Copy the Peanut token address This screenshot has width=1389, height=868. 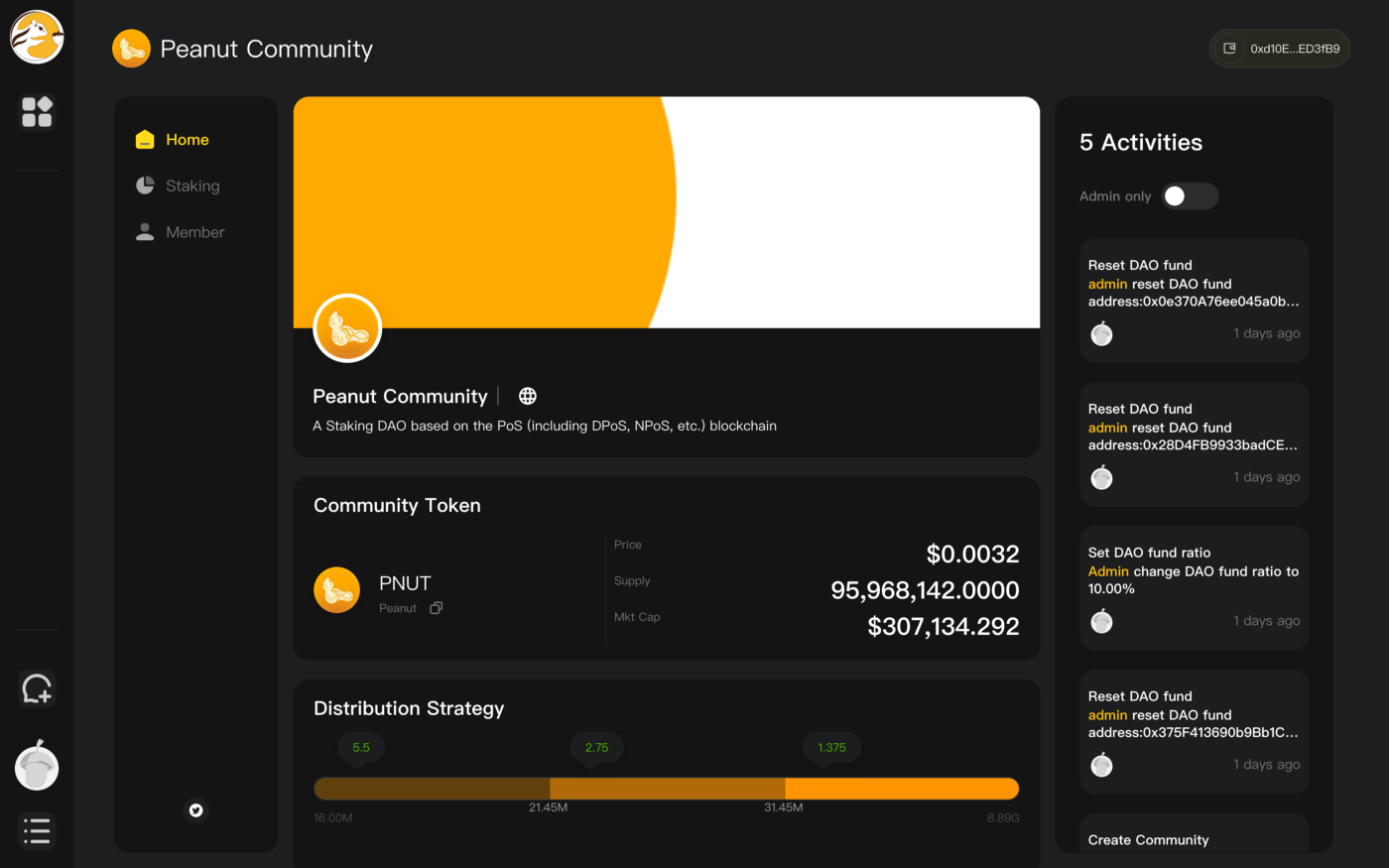click(x=436, y=608)
